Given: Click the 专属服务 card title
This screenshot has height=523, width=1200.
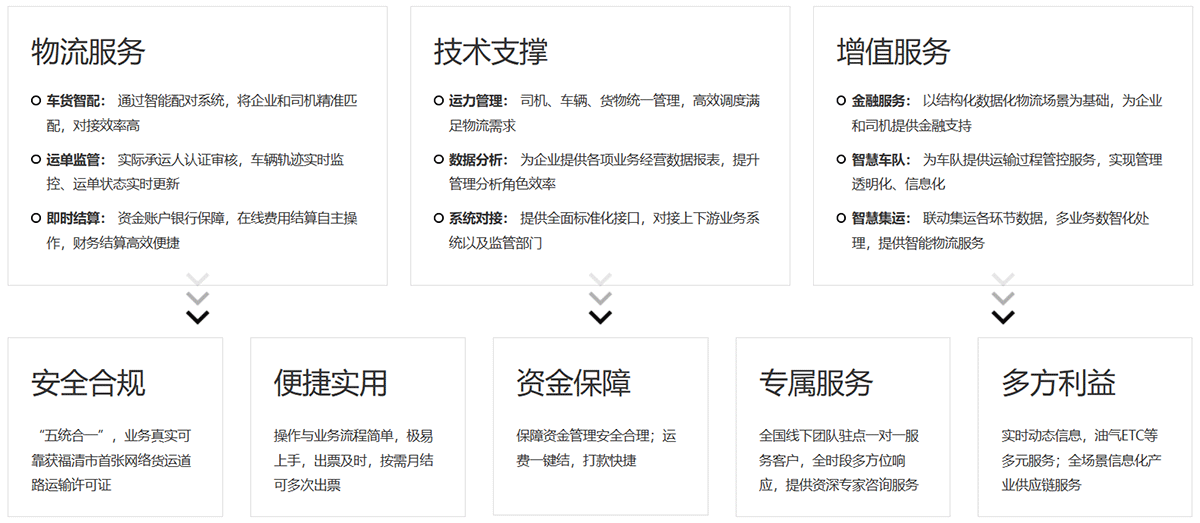Looking at the screenshot, I should [x=816, y=382].
